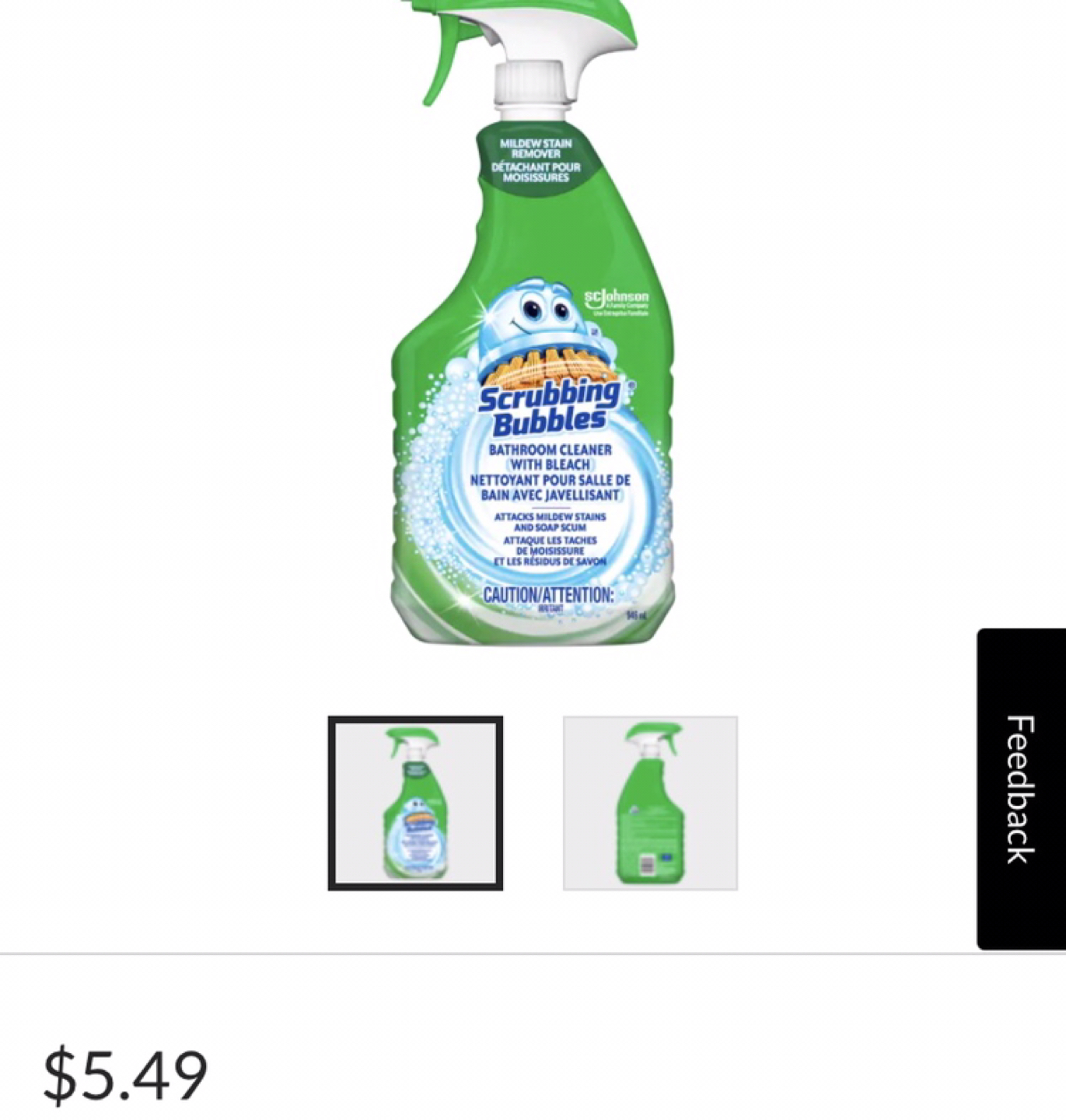Click the $5.49 price text
This screenshot has width=1066, height=1120.
pyautogui.click(x=125, y=1076)
